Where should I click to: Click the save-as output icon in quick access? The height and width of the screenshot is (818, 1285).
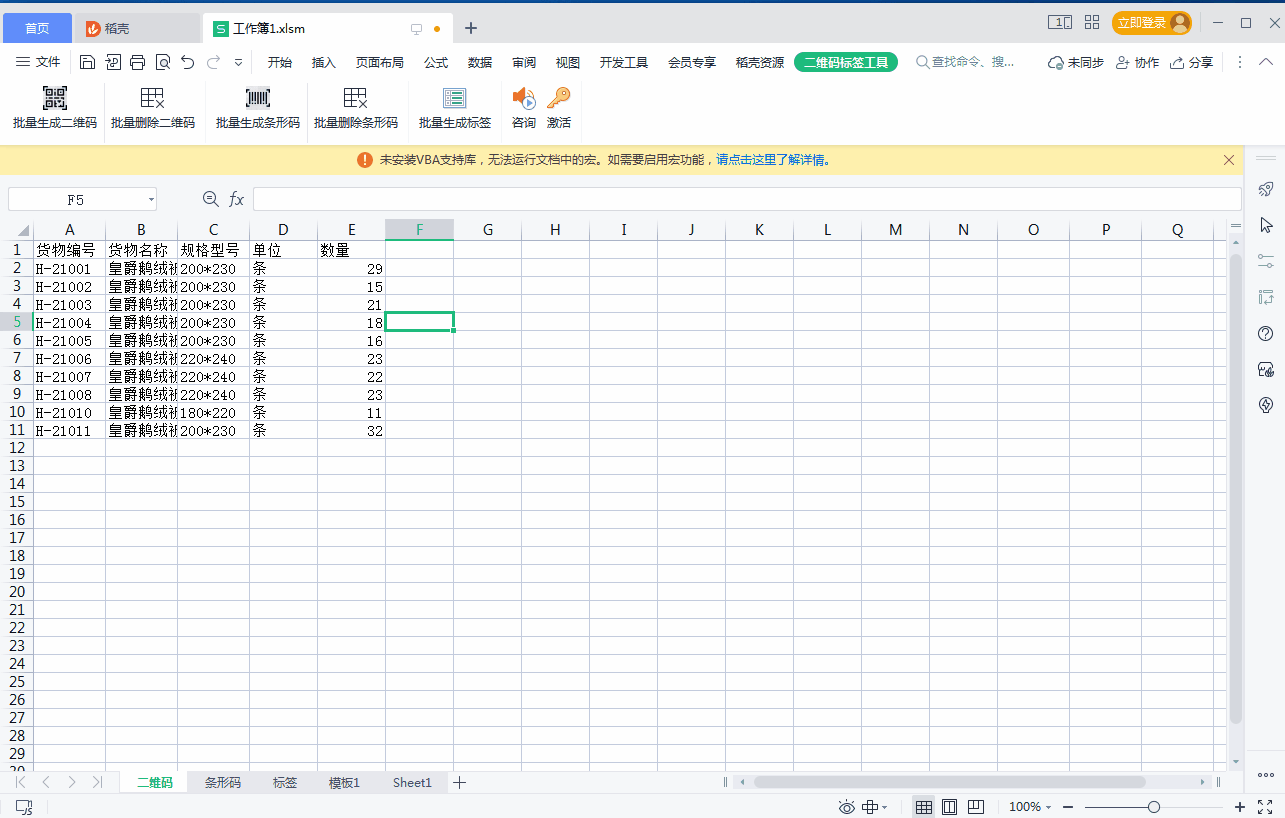(113, 62)
